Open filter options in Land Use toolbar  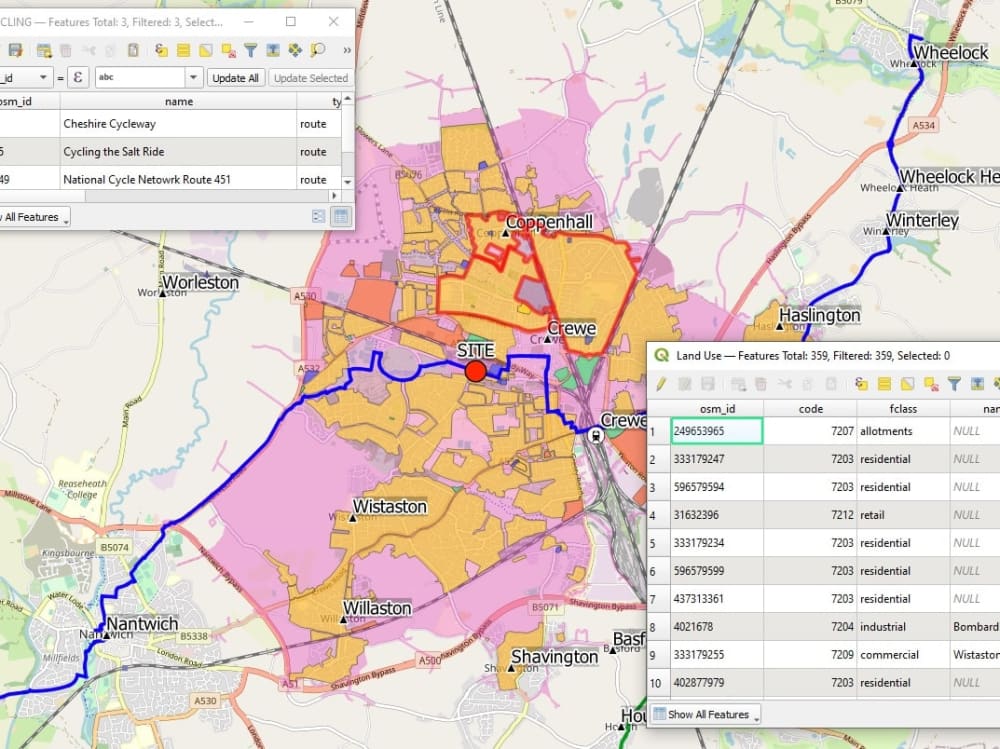(x=954, y=384)
